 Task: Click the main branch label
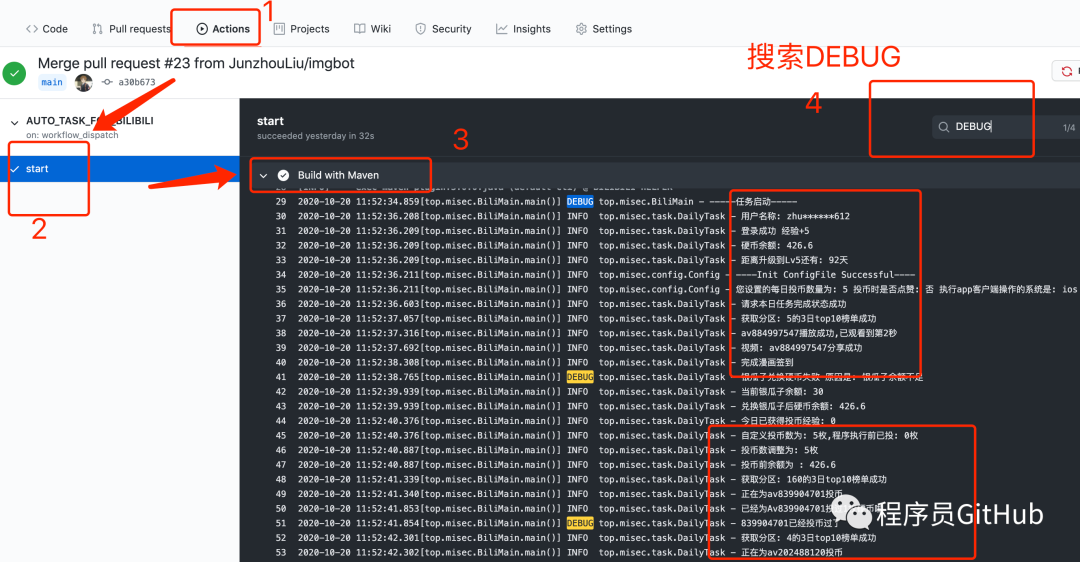pos(52,82)
